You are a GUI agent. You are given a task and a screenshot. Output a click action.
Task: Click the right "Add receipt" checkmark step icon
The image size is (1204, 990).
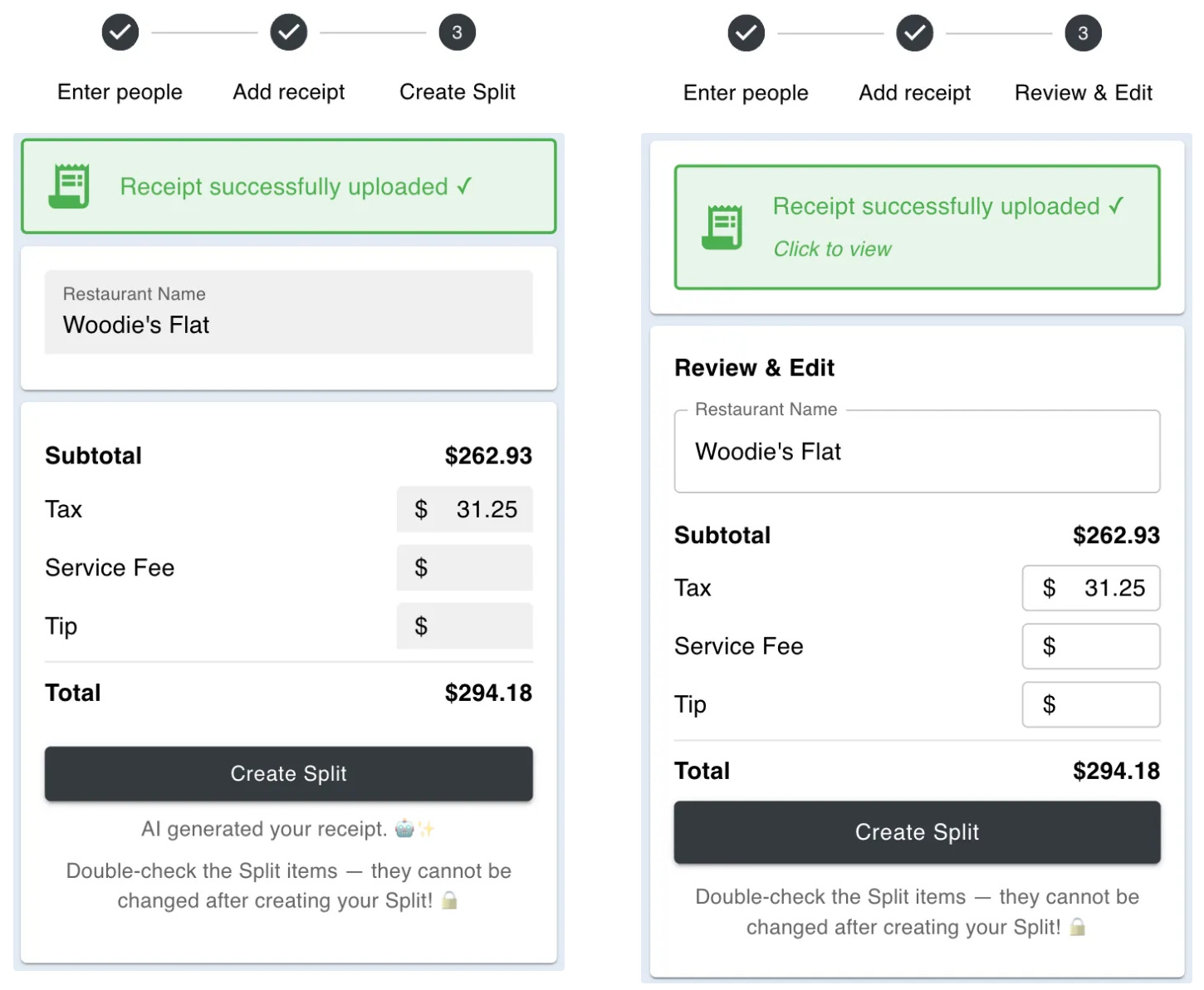pyautogui.click(x=914, y=33)
